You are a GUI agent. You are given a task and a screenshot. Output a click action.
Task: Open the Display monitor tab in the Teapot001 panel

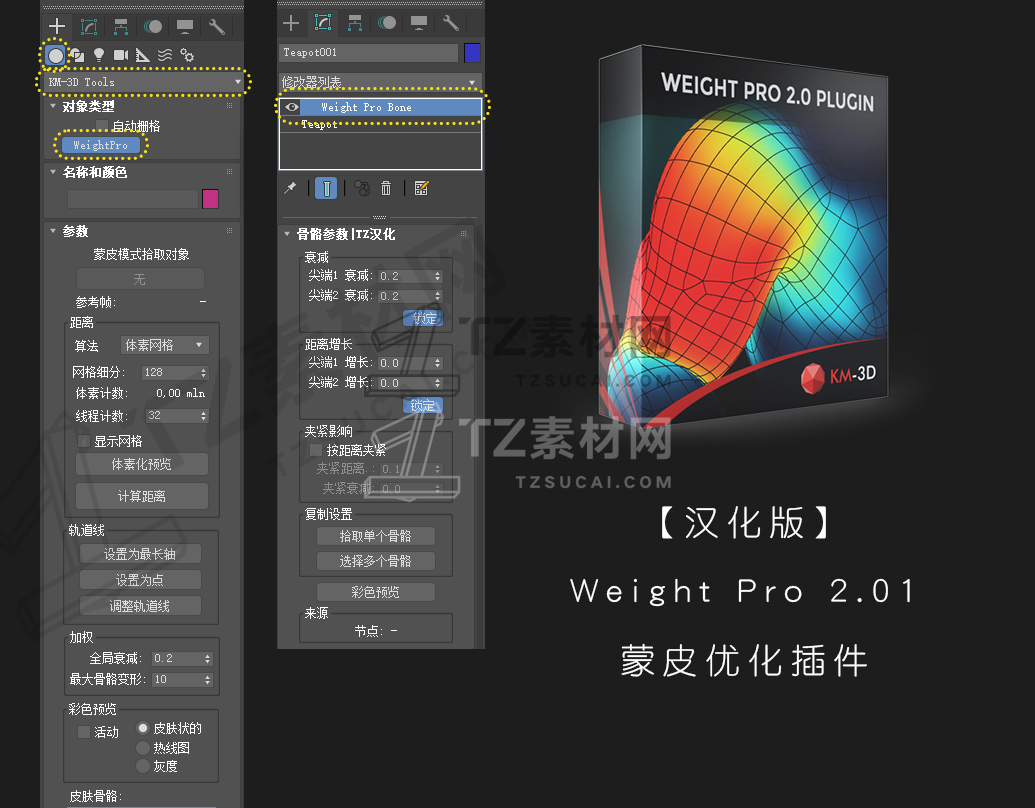[418, 24]
